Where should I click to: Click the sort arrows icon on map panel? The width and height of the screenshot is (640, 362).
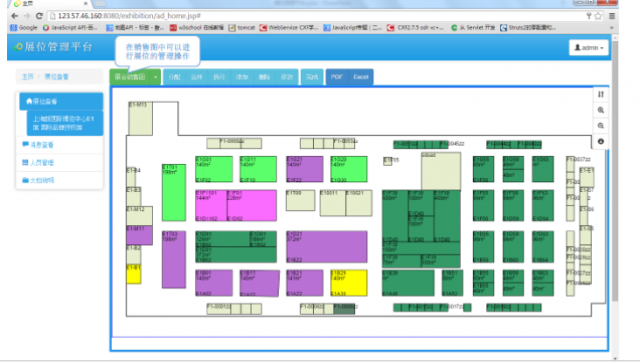tap(600, 94)
